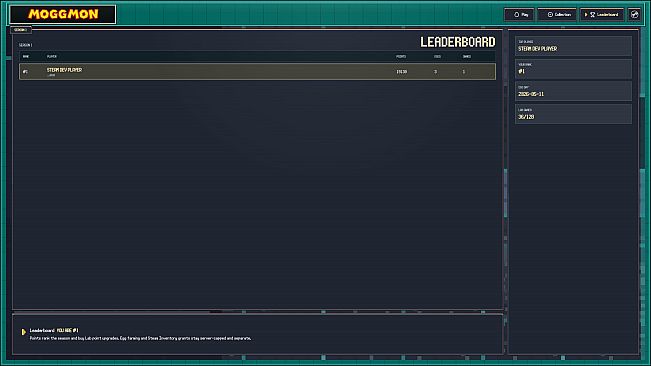Click the Rank column header
The image size is (651, 366).
(x=26, y=56)
